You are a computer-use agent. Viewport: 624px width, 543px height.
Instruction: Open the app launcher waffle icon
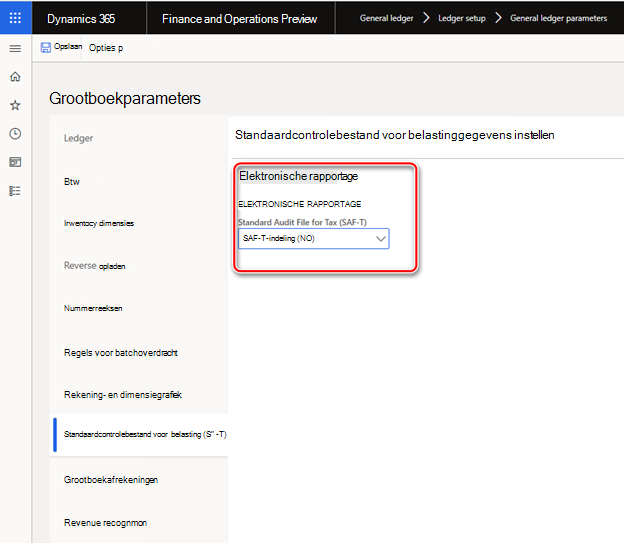click(15, 18)
